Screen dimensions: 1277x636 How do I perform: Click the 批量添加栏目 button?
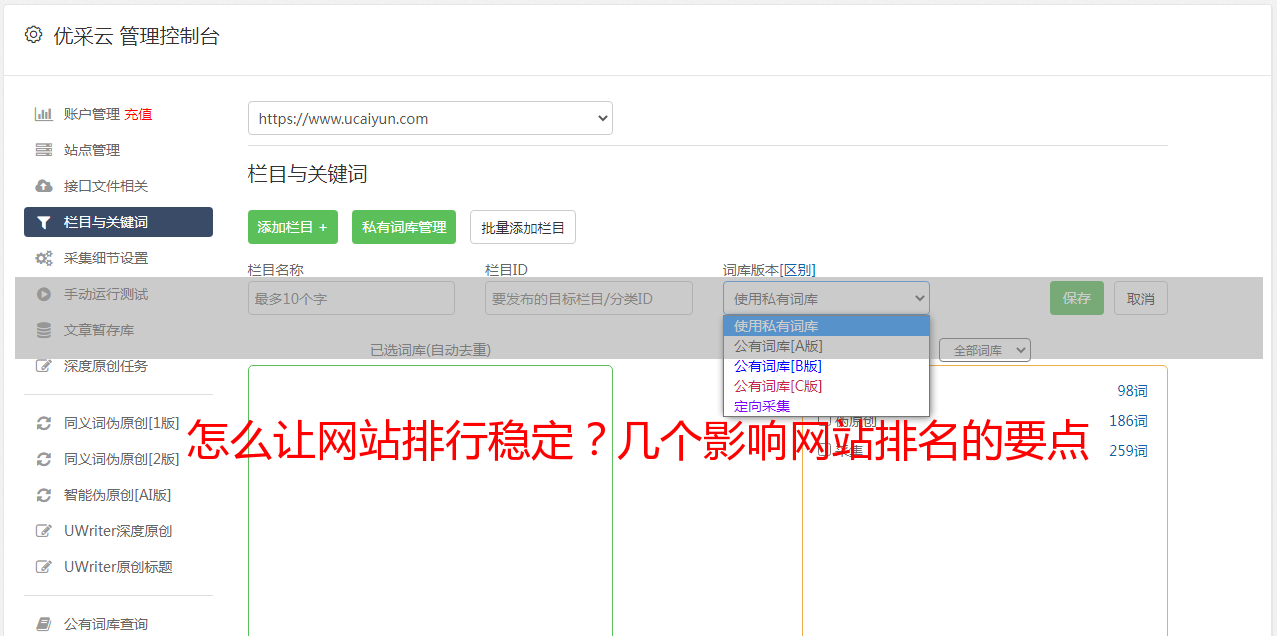click(523, 227)
